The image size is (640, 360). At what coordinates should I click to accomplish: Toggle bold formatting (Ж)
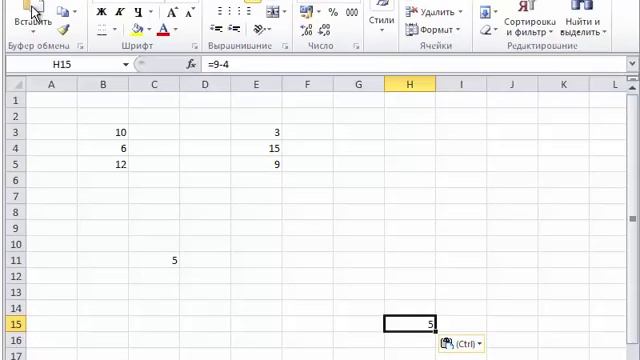click(x=101, y=12)
